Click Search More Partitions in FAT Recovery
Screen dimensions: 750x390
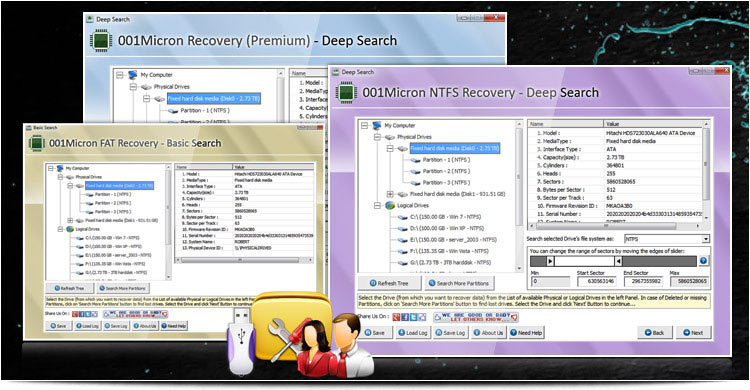pos(123,288)
